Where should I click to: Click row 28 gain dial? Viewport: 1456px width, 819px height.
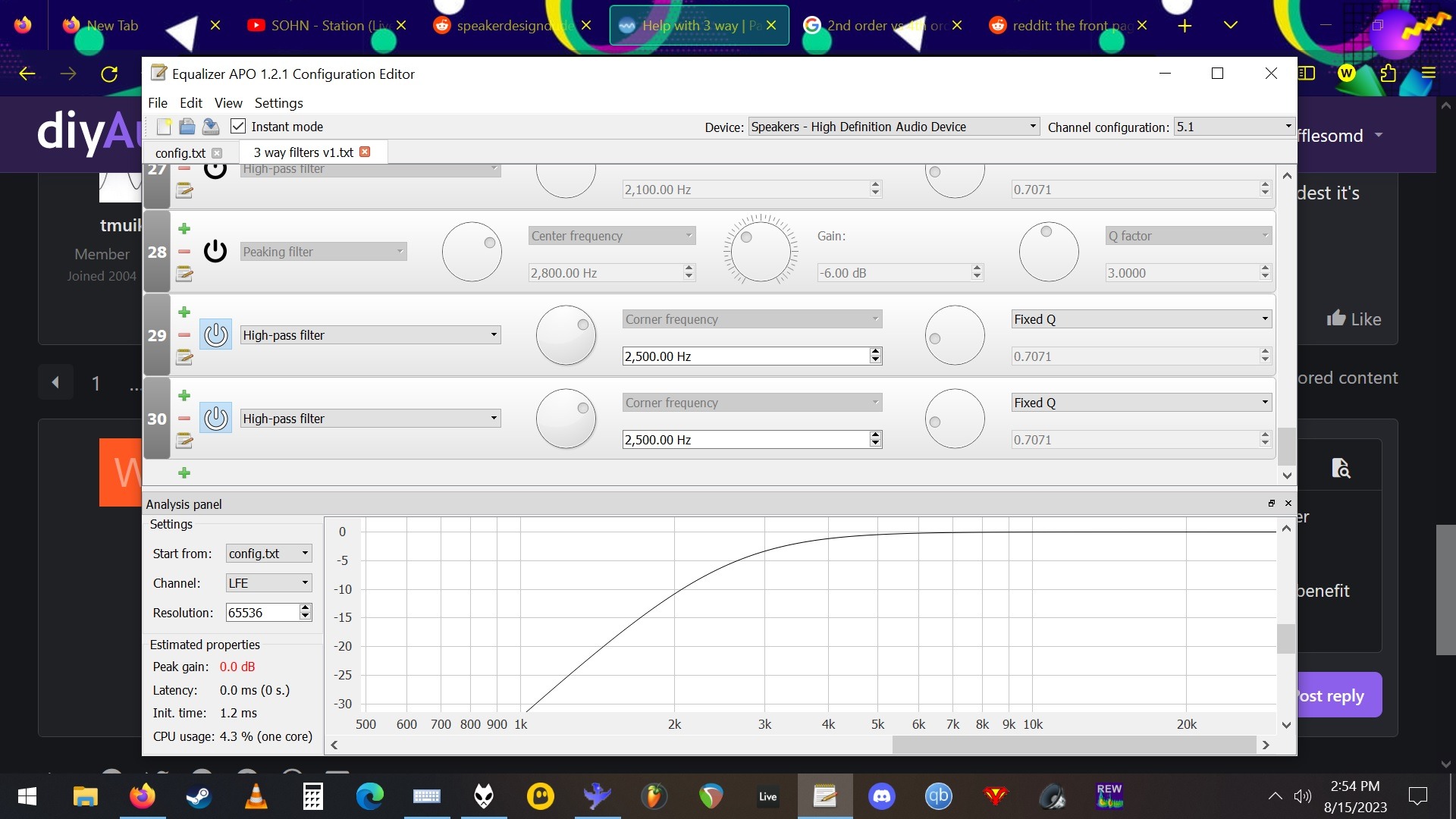click(x=761, y=250)
